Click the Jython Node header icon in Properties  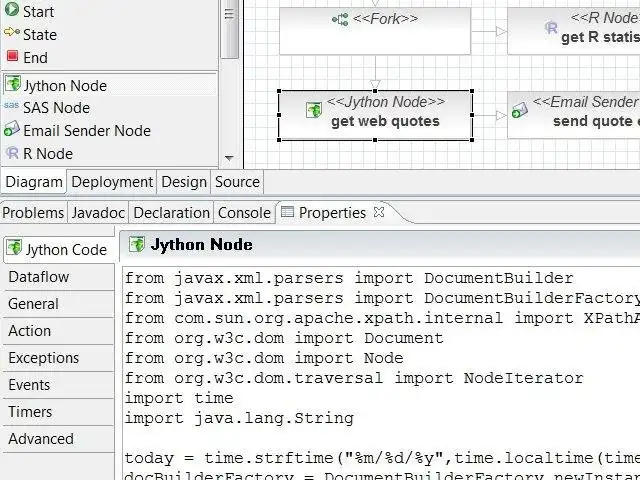point(136,244)
